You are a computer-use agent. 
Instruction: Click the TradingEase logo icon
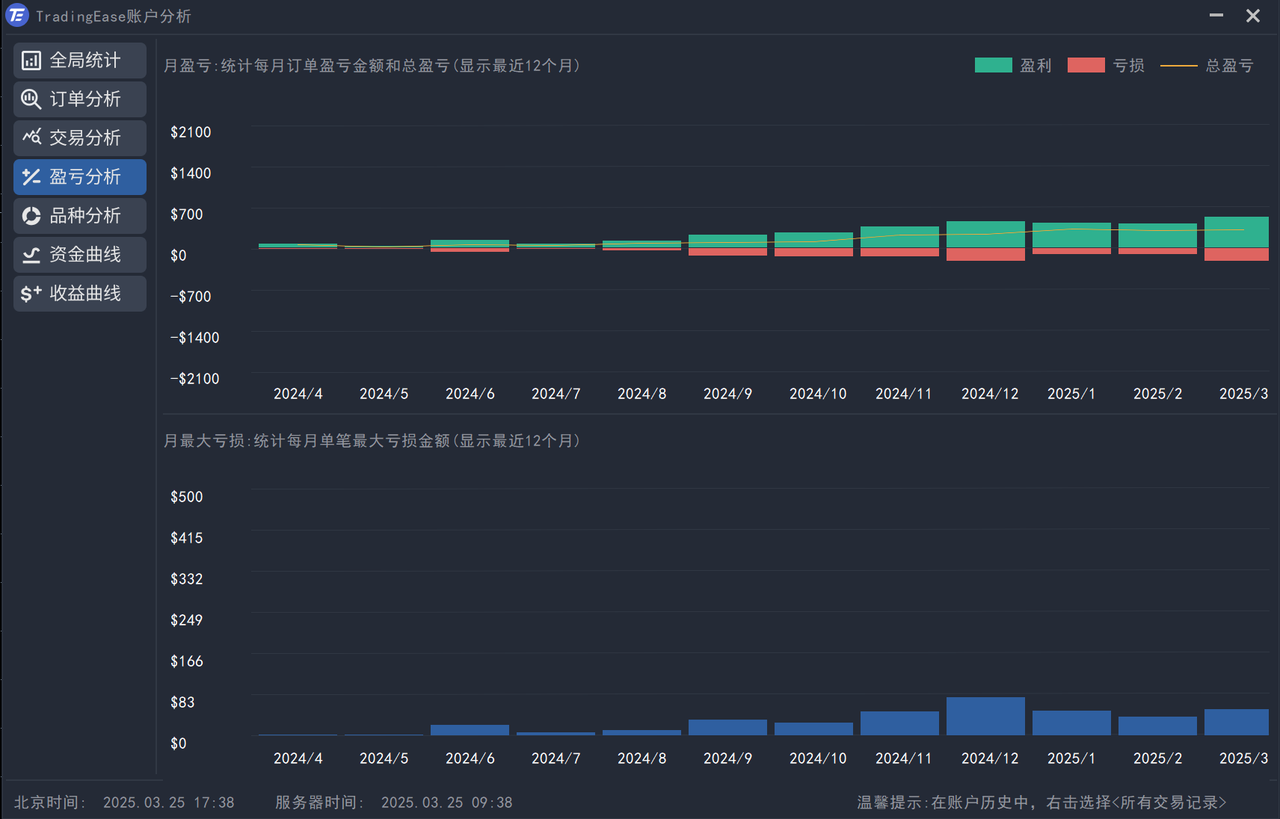(17, 16)
